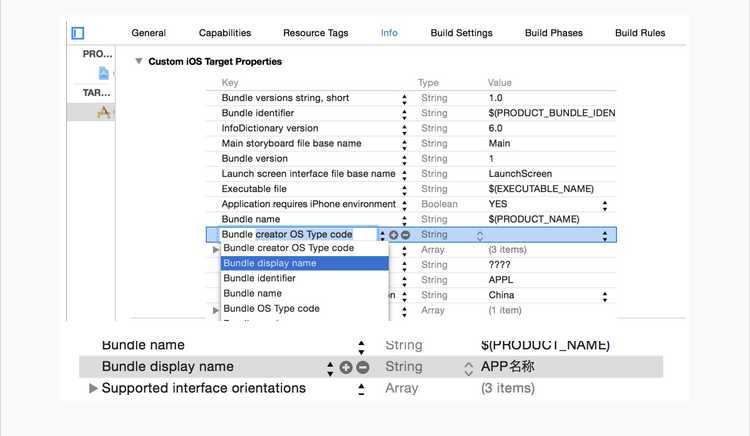This screenshot has height=436, width=750.
Task: Click plus icon beside Bundle display name
Action: (x=346, y=367)
